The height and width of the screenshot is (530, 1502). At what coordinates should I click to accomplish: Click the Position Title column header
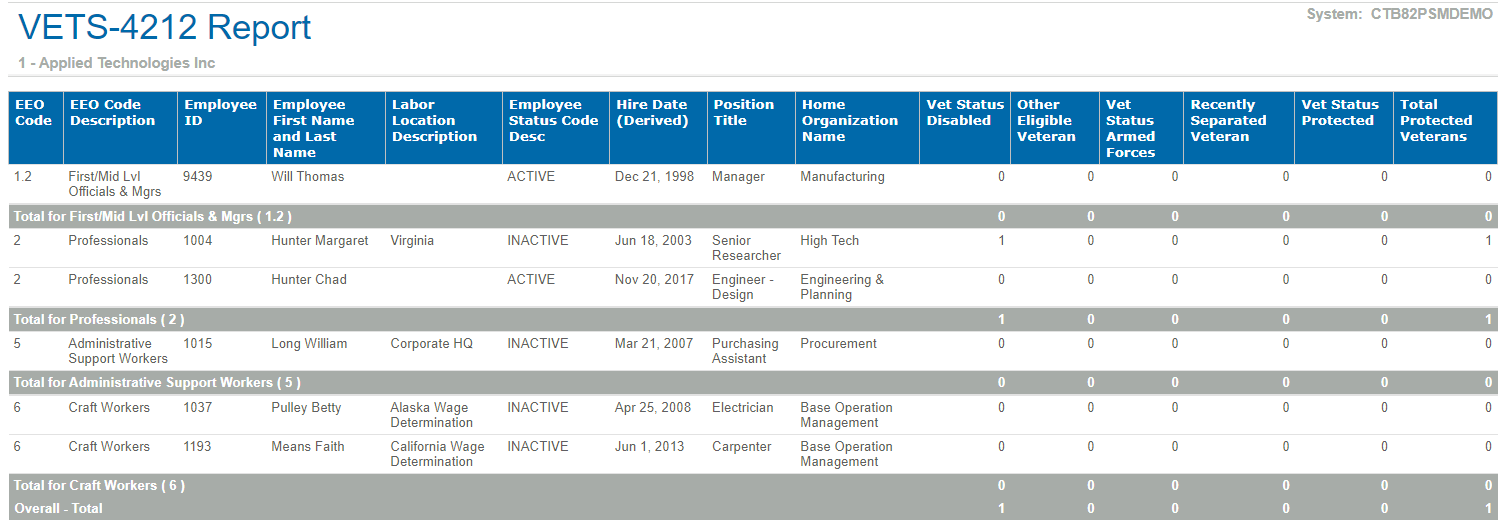coord(751,128)
